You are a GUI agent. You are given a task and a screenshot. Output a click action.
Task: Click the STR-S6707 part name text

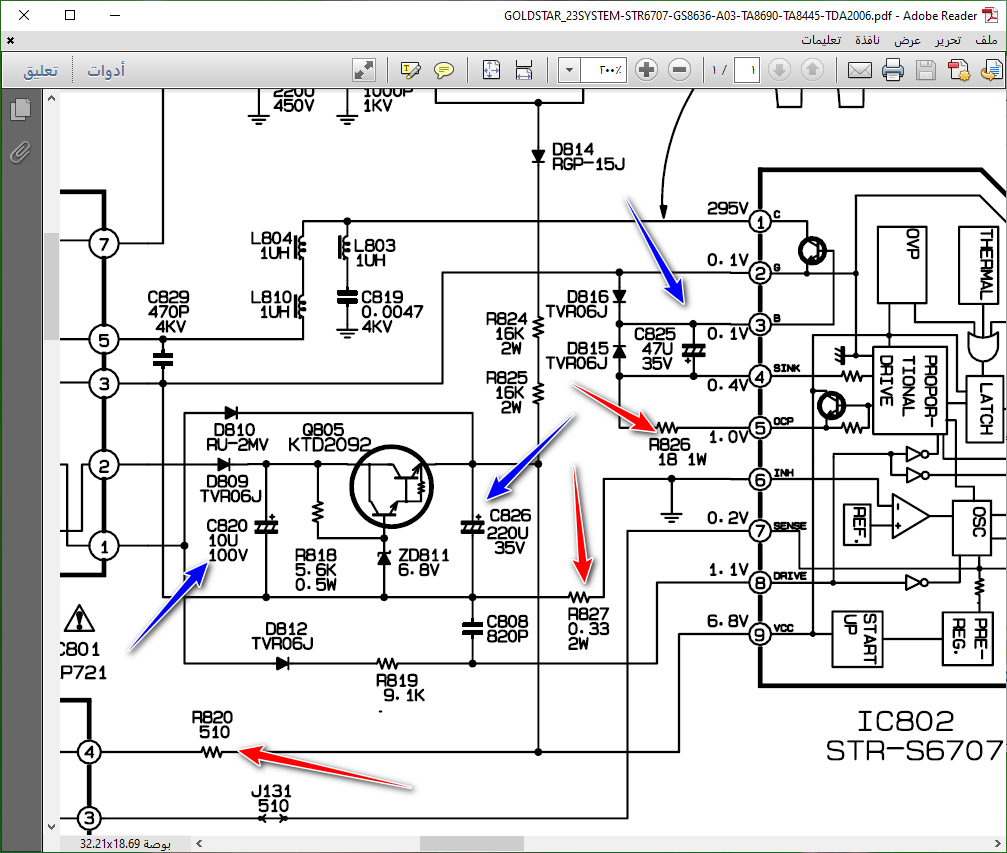[914, 750]
